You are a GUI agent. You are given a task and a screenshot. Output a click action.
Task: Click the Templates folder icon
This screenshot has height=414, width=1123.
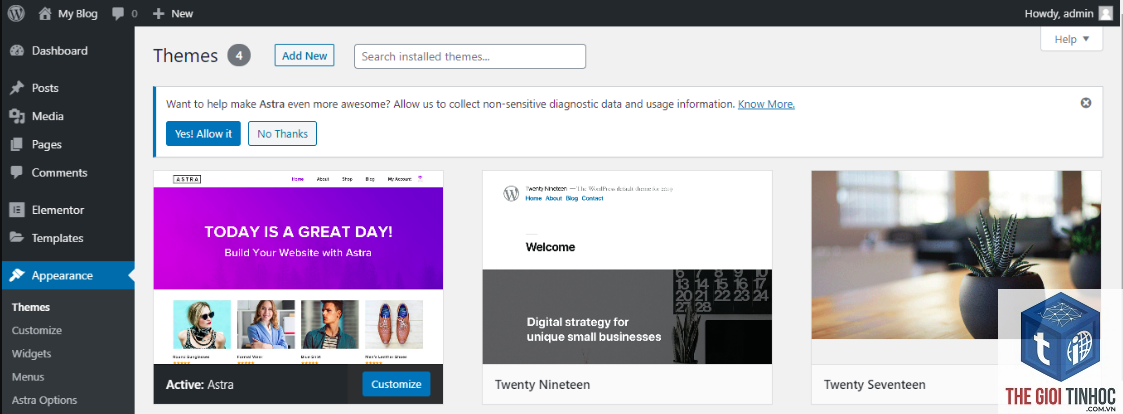tap(17, 238)
